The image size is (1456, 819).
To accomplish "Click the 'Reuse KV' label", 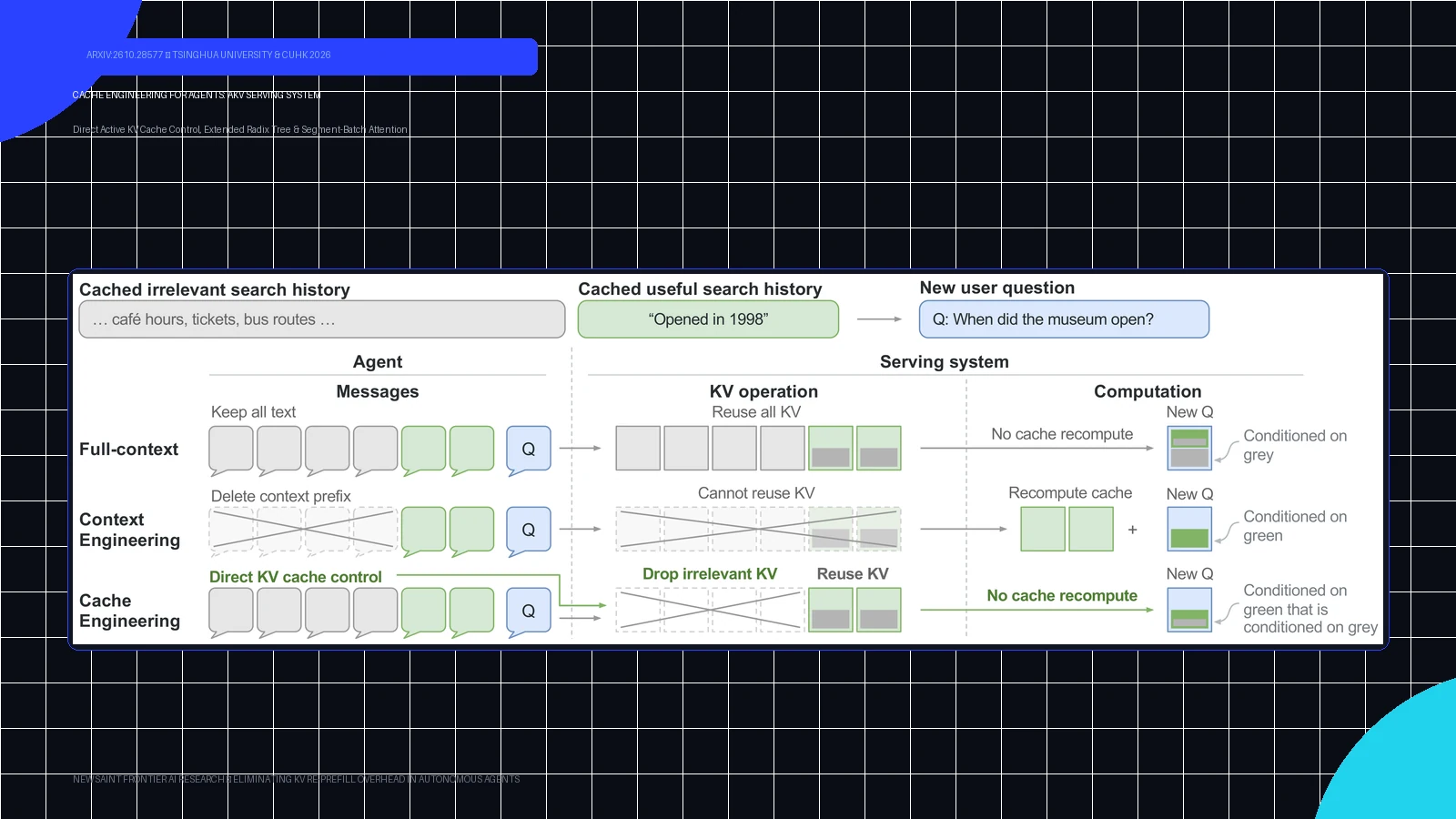I will pos(853,574).
